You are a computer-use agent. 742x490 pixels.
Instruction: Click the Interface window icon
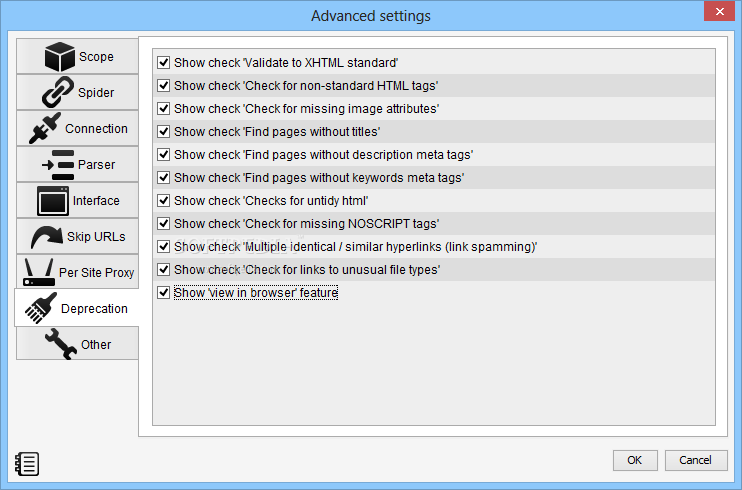pyautogui.click(x=53, y=201)
